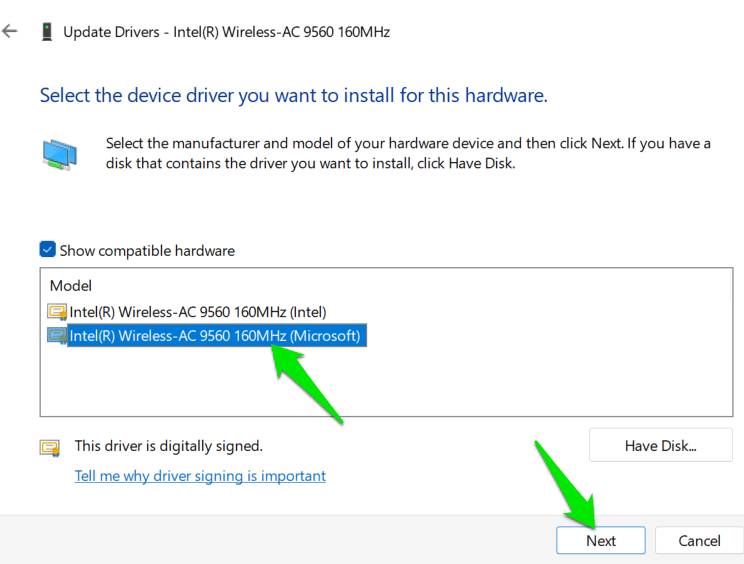Open 'Tell me why driver signing is important'
This screenshot has height=564, width=744.
pyautogui.click(x=200, y=476)
